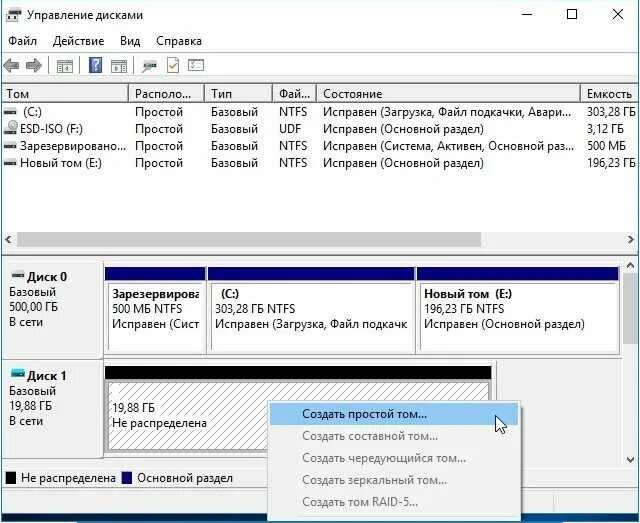Viewport: 640px width, 523px height.
Task: Select the Новый том (E:) partition block
Action: [x=518, y=310]
